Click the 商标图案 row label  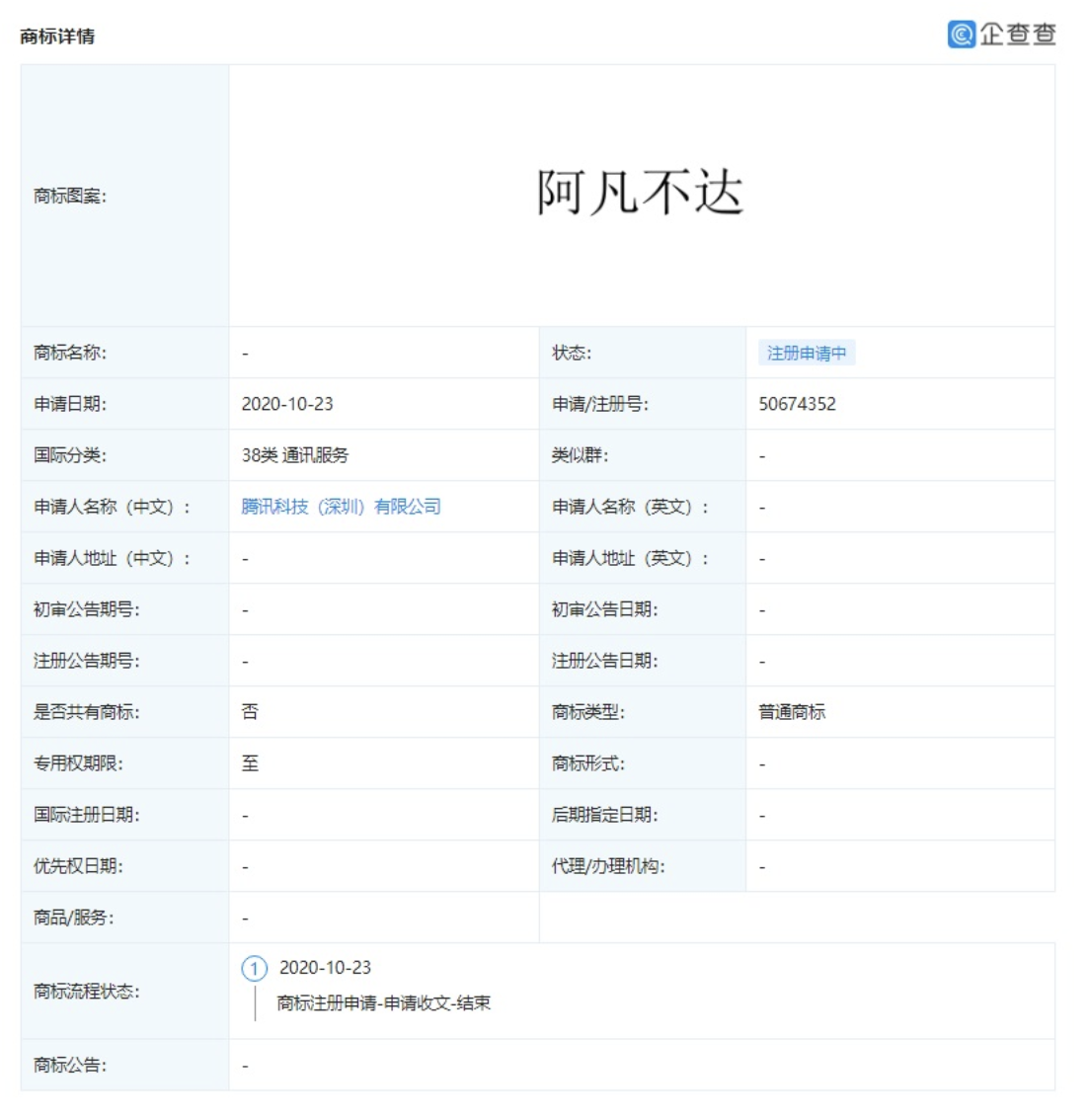tap(70, 196)
